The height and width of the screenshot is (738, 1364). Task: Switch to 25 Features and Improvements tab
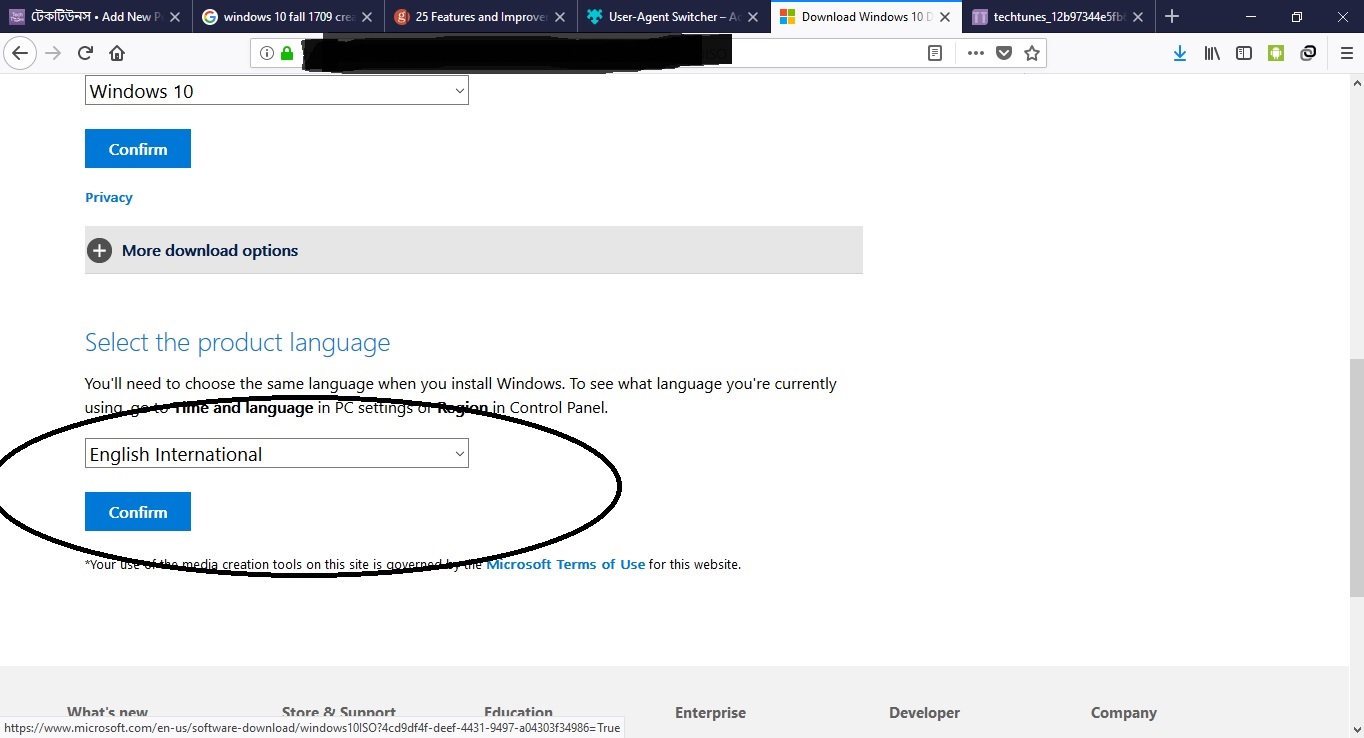pos(482,17)
